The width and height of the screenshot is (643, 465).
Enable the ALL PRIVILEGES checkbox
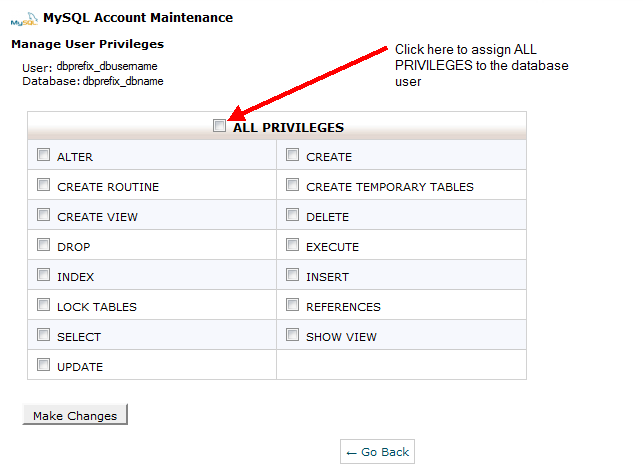tap(220, 126)
